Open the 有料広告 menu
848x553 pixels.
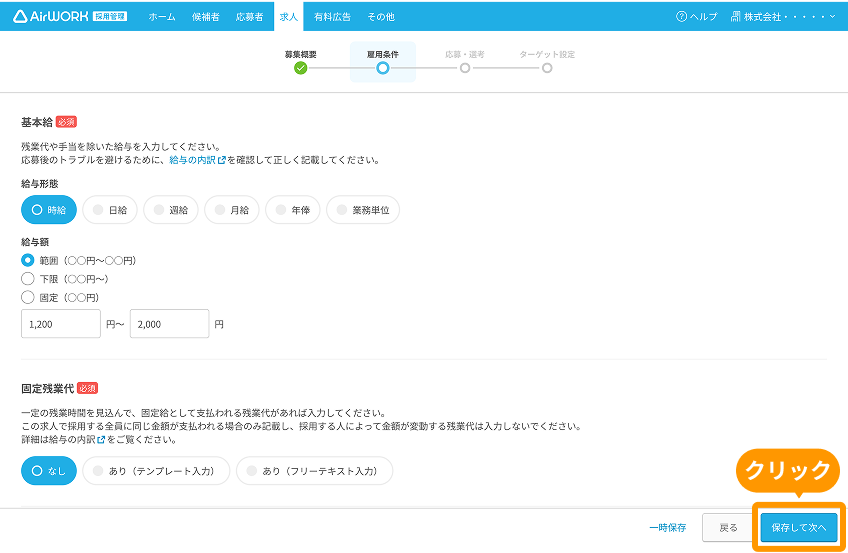pos(332,17)
